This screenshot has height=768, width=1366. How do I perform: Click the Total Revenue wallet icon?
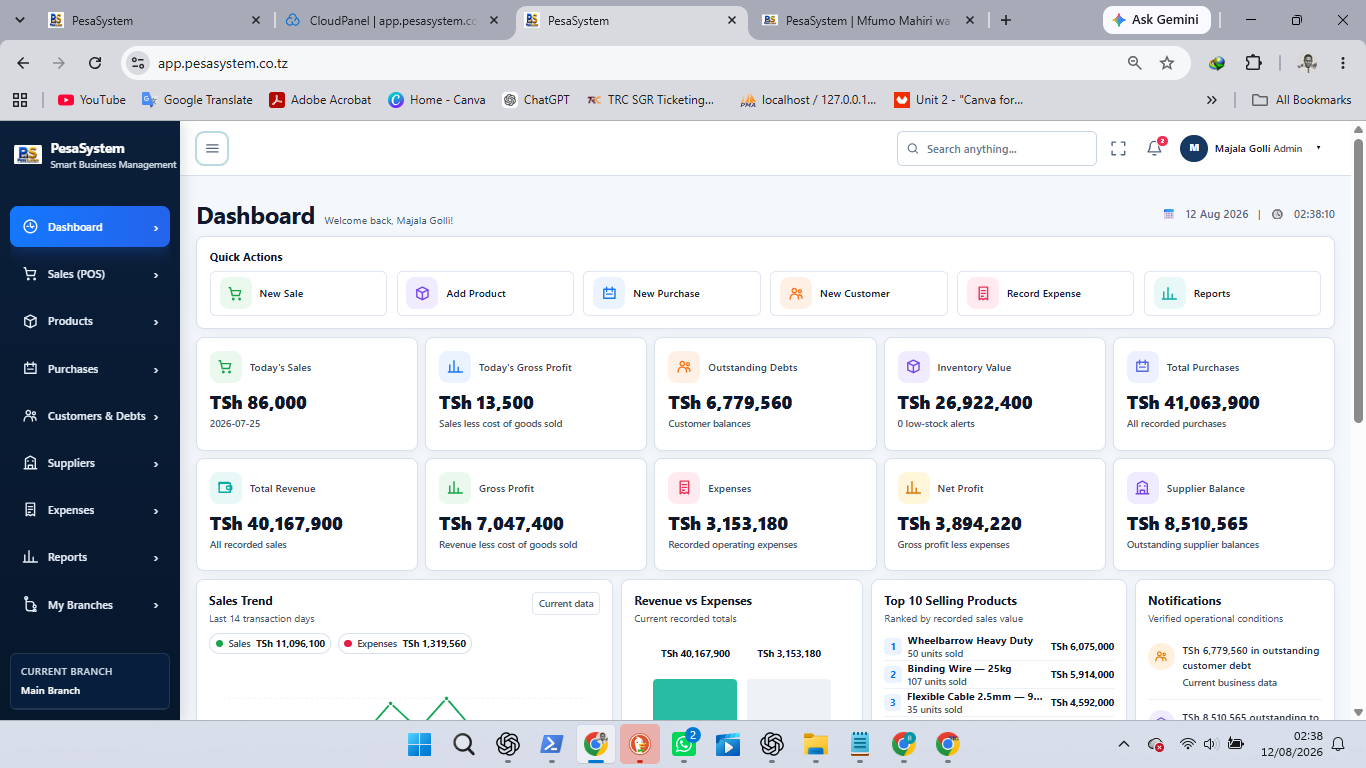[226, 488]
